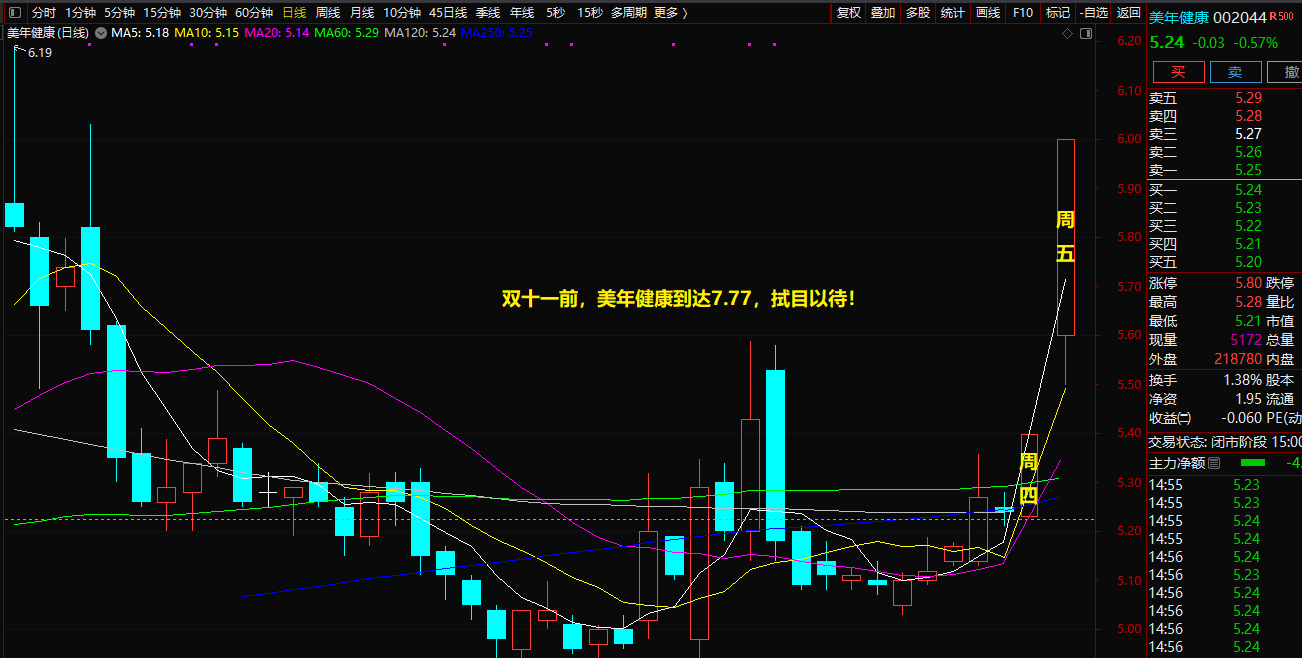1302x658 pixels.
Task: Expand the 美年健康(日线) indicator dropdown arrow
Action: pyautogui.click(x=100, y=33)
